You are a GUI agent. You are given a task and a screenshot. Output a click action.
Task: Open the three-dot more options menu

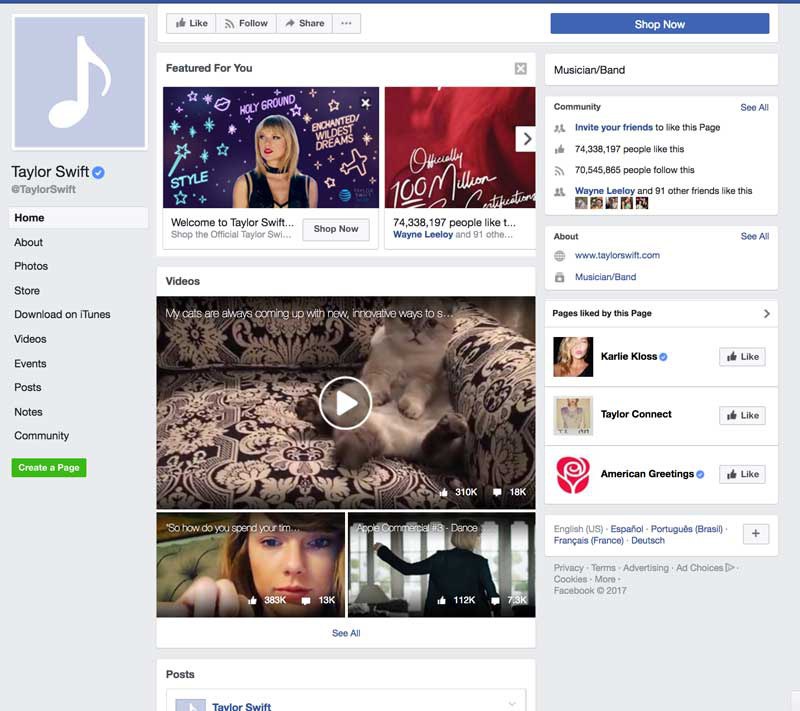click(346, 23)
